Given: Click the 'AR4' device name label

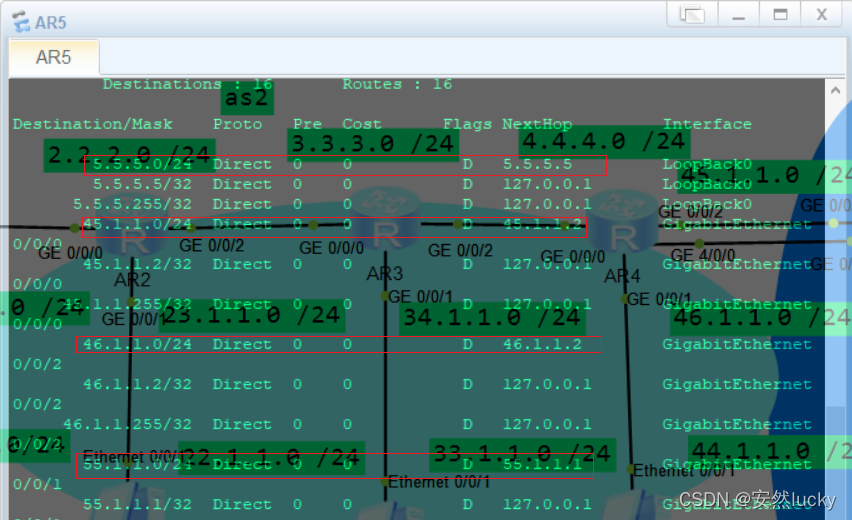Looking at the screenshot, I should tap(622, 276).
